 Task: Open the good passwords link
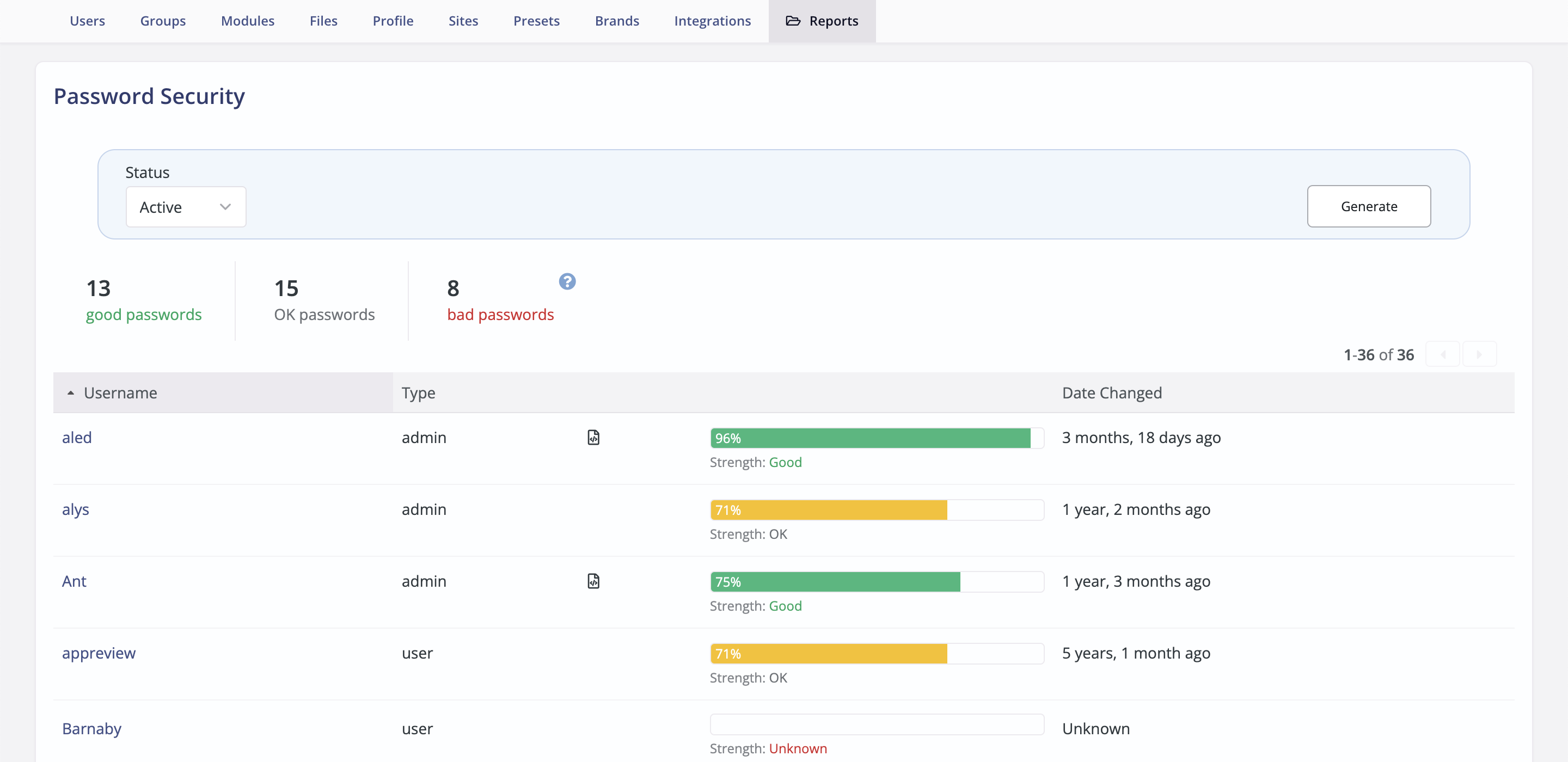144,314
